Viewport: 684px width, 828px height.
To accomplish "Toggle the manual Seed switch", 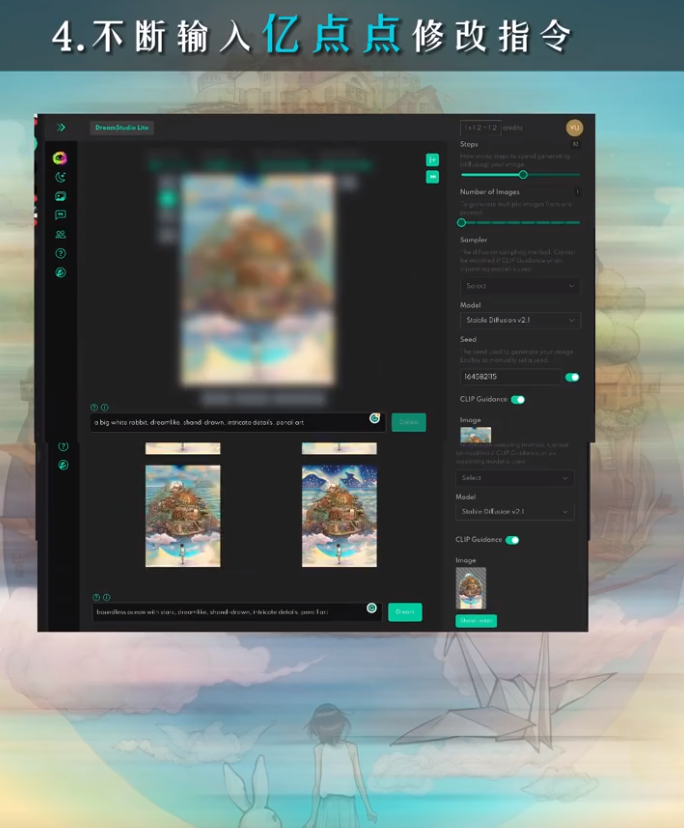I will (572, 377).
